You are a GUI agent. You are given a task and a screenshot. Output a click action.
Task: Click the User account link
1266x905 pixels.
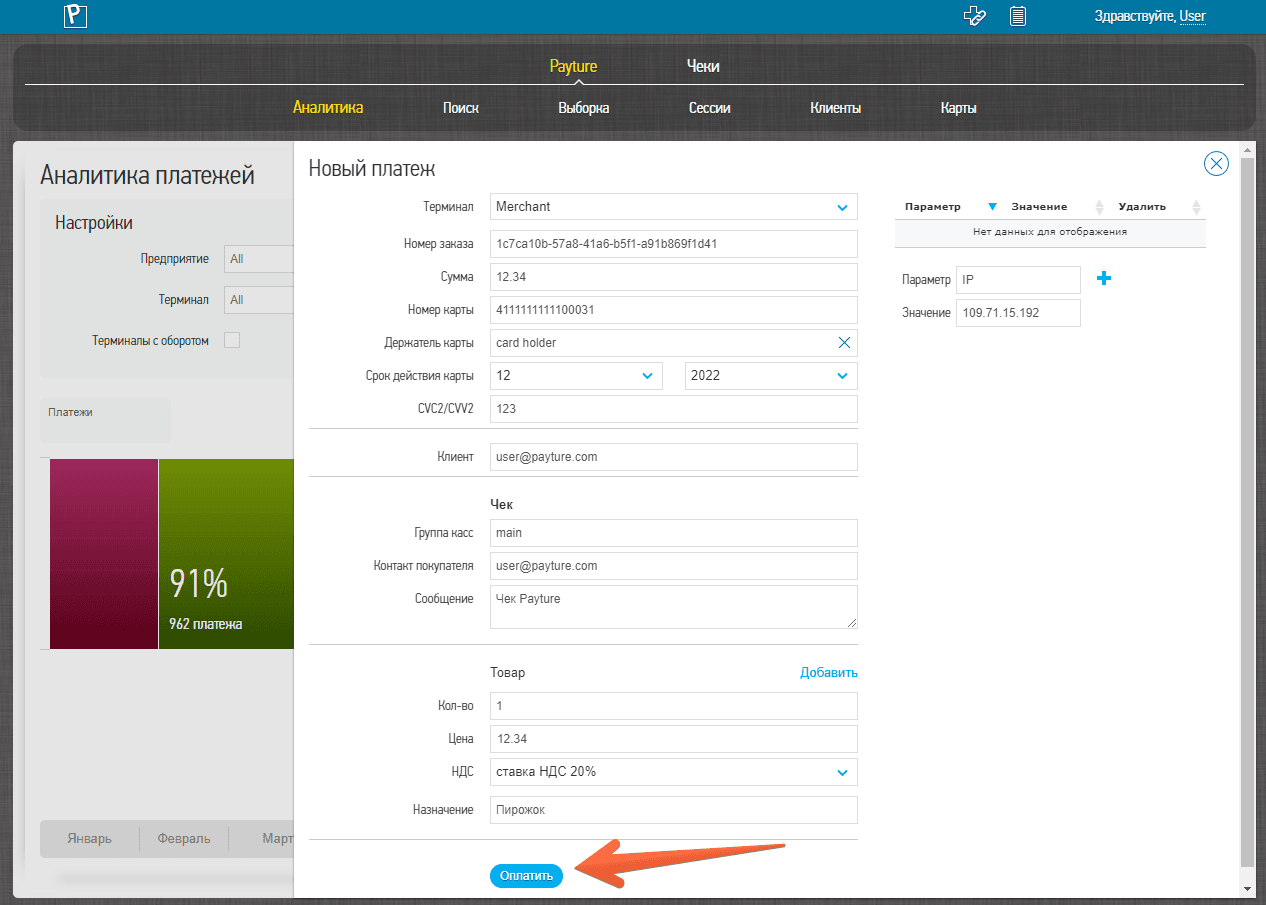point(1193,16)
